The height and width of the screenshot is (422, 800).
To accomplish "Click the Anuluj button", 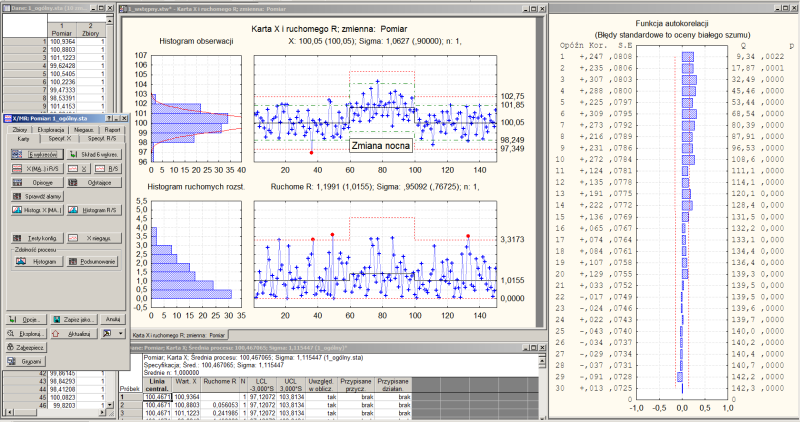I will point(112,318).
